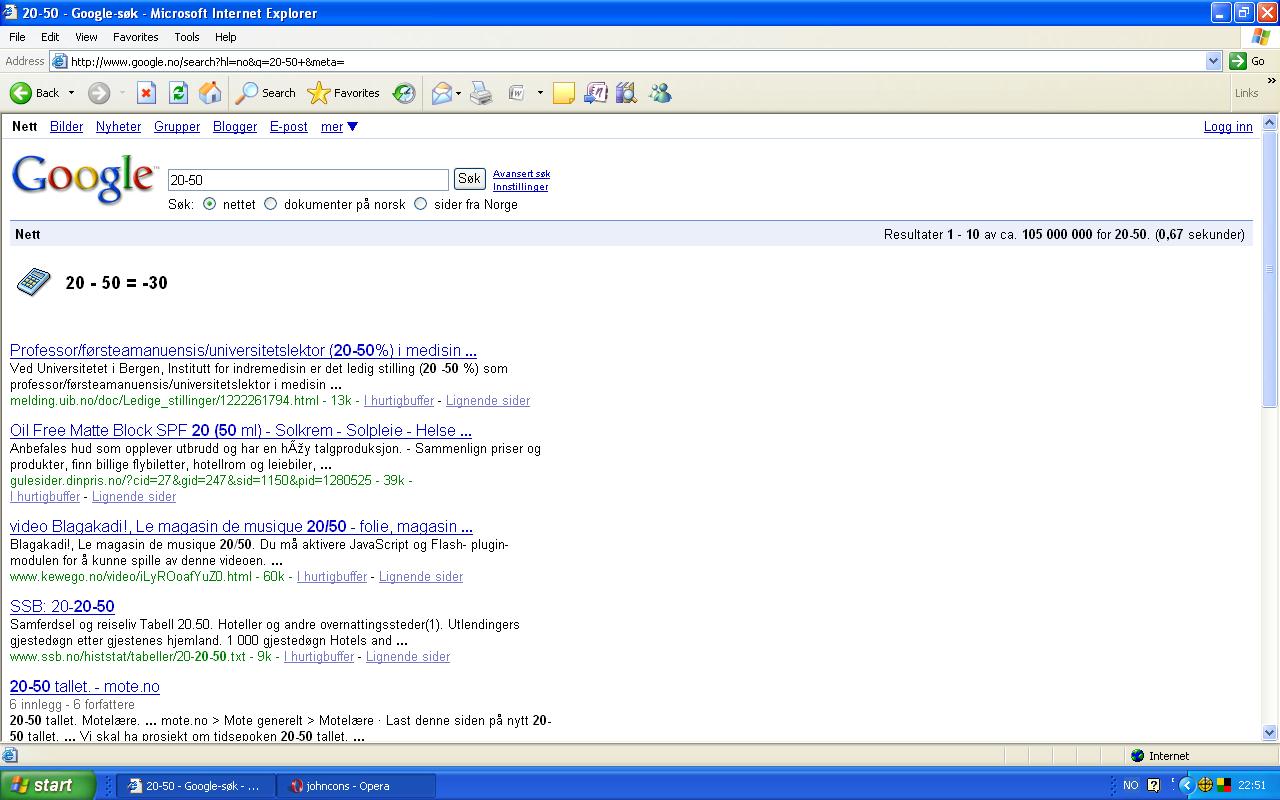1280x800 pixels.
Task: Switch to the Grupper tab
Action: [x=177, y=127]
